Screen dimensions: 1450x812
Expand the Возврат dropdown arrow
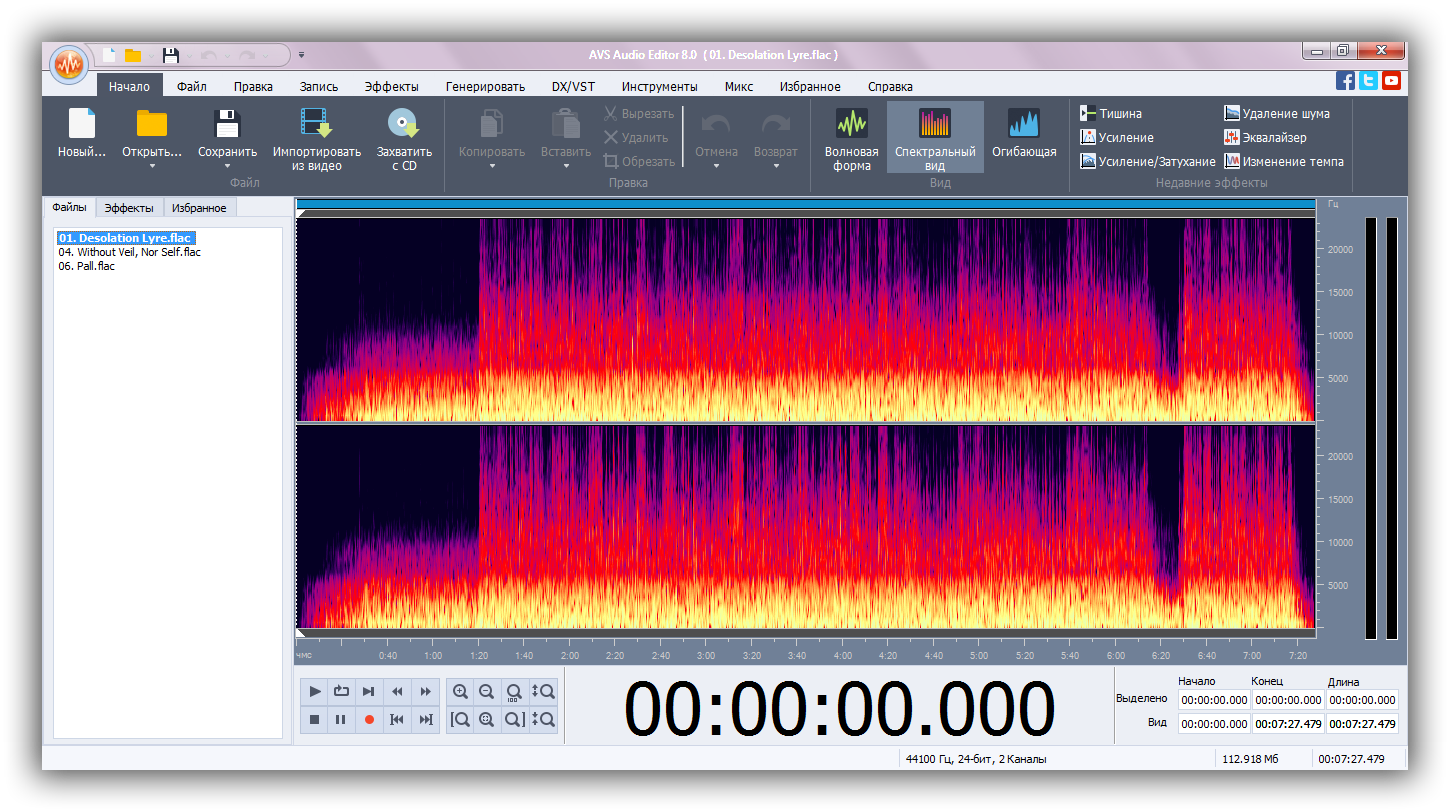click(776, 166)
